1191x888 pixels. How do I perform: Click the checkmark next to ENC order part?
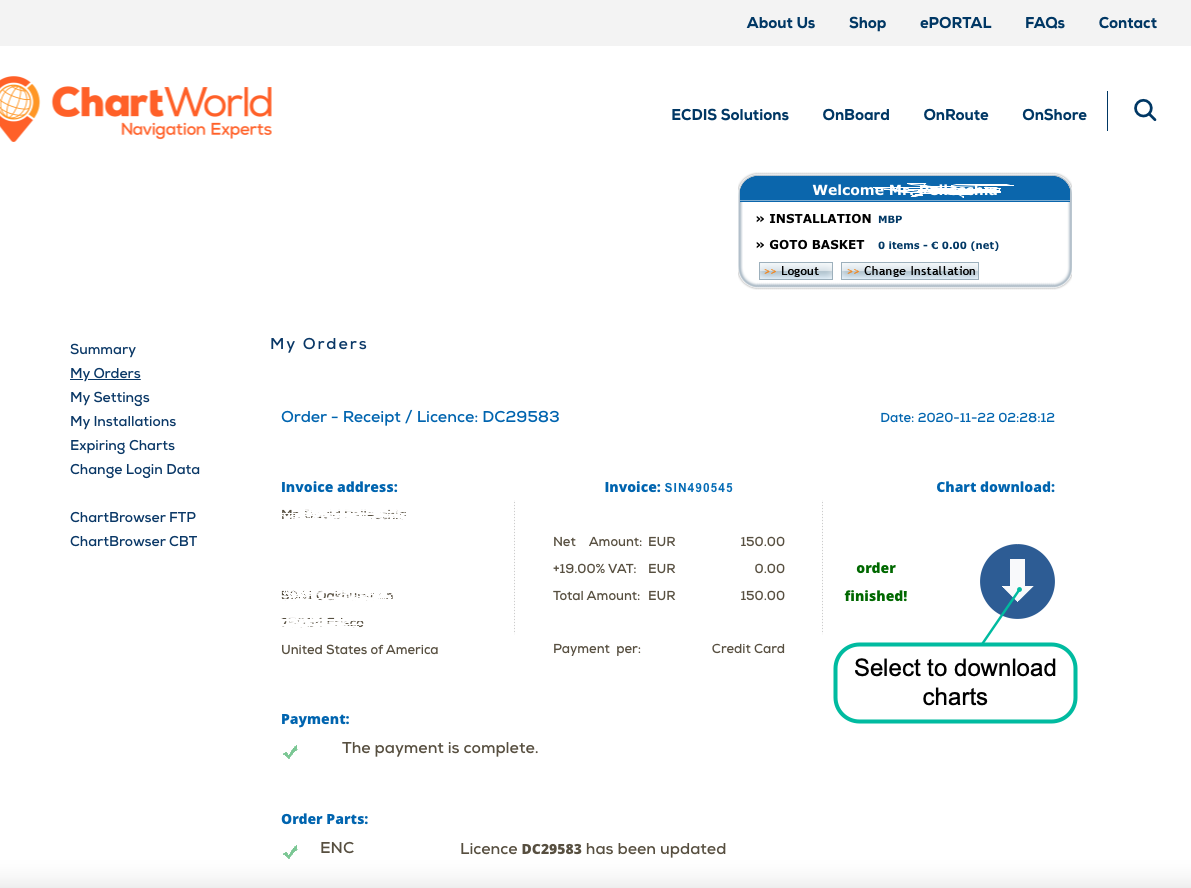290,851
